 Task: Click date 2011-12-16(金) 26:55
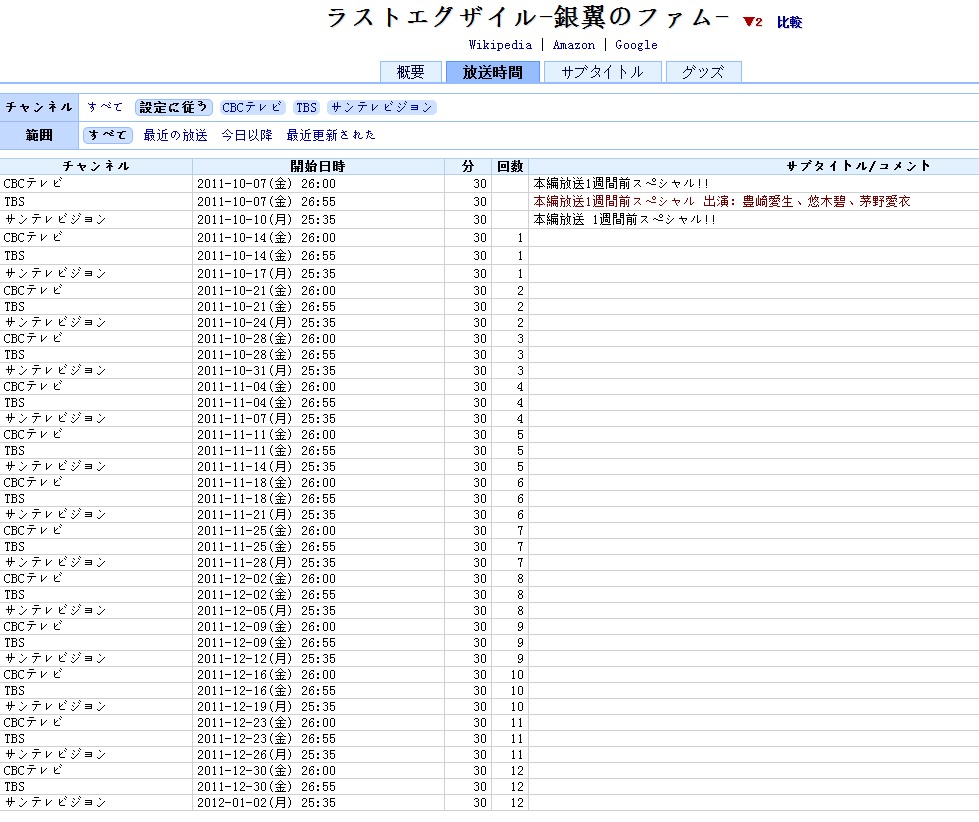click(x=267, y=691)
